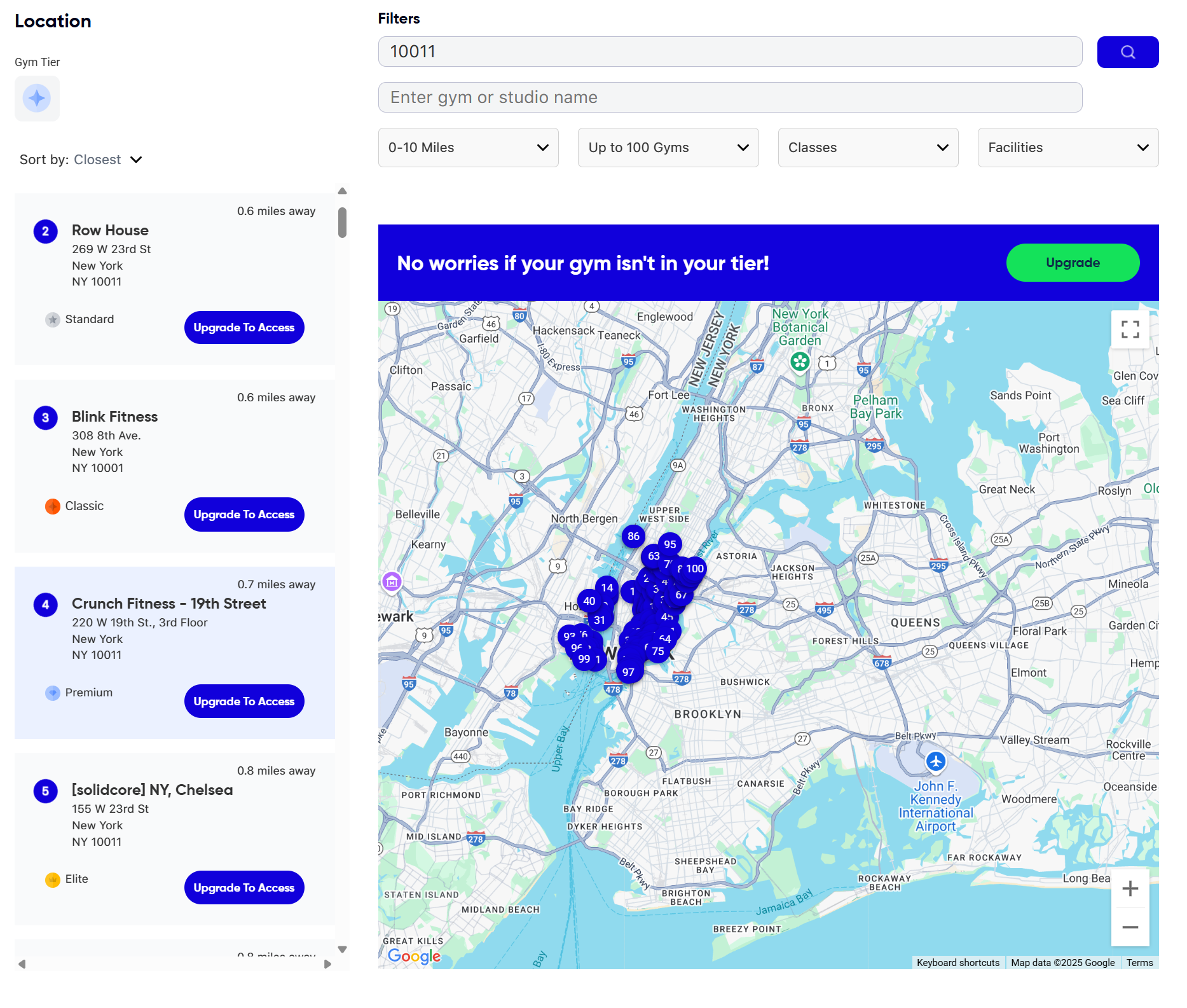Click map marker number 31
The height and width of the screenshot is (1008, 1187).
coord(600,620)
